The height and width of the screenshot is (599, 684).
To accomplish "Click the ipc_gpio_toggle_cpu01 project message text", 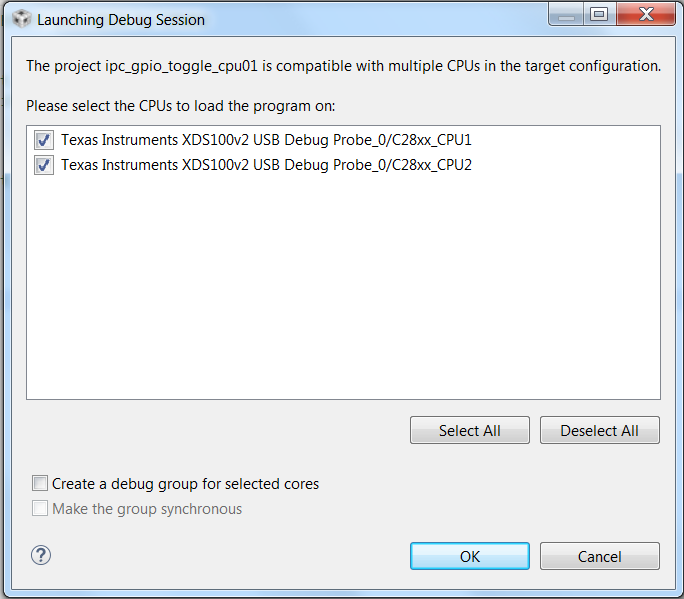I will click(x=343, y=66).
